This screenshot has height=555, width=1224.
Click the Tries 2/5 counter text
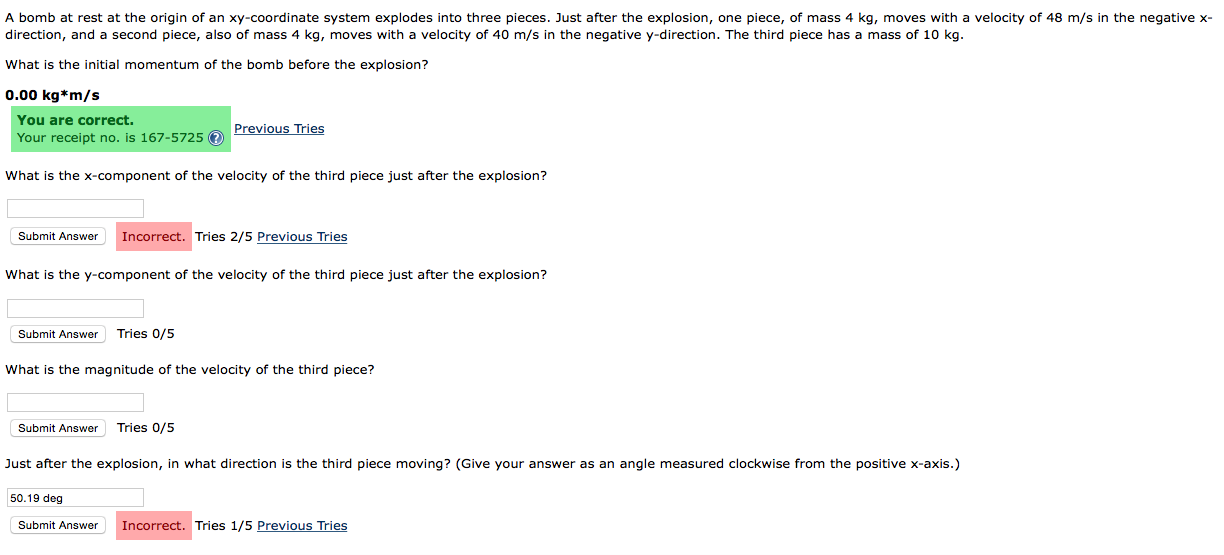[224, 237]
